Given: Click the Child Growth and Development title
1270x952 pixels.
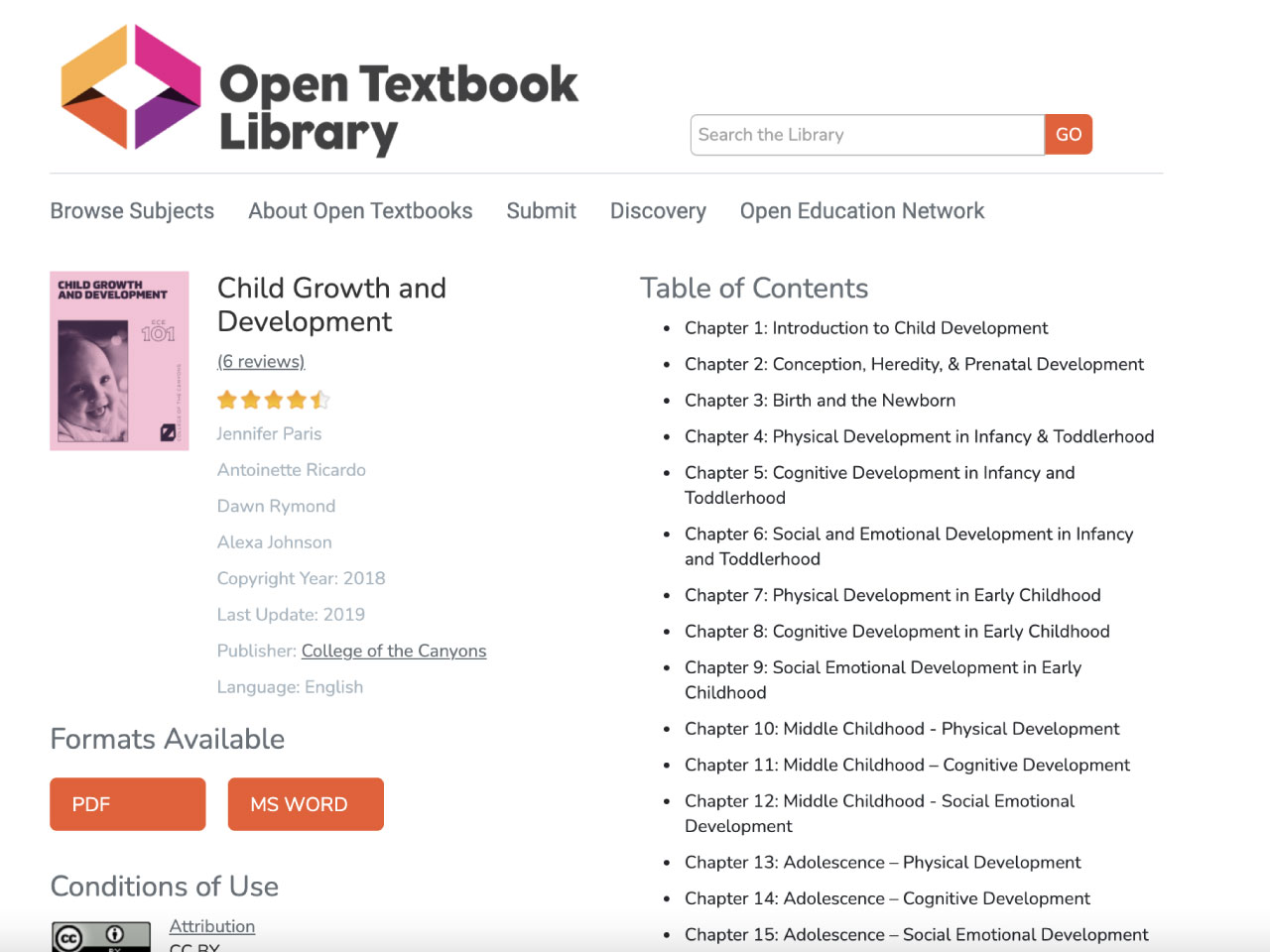Looking at the screenshot, I should pyautogui.click(x=331, y=304).
